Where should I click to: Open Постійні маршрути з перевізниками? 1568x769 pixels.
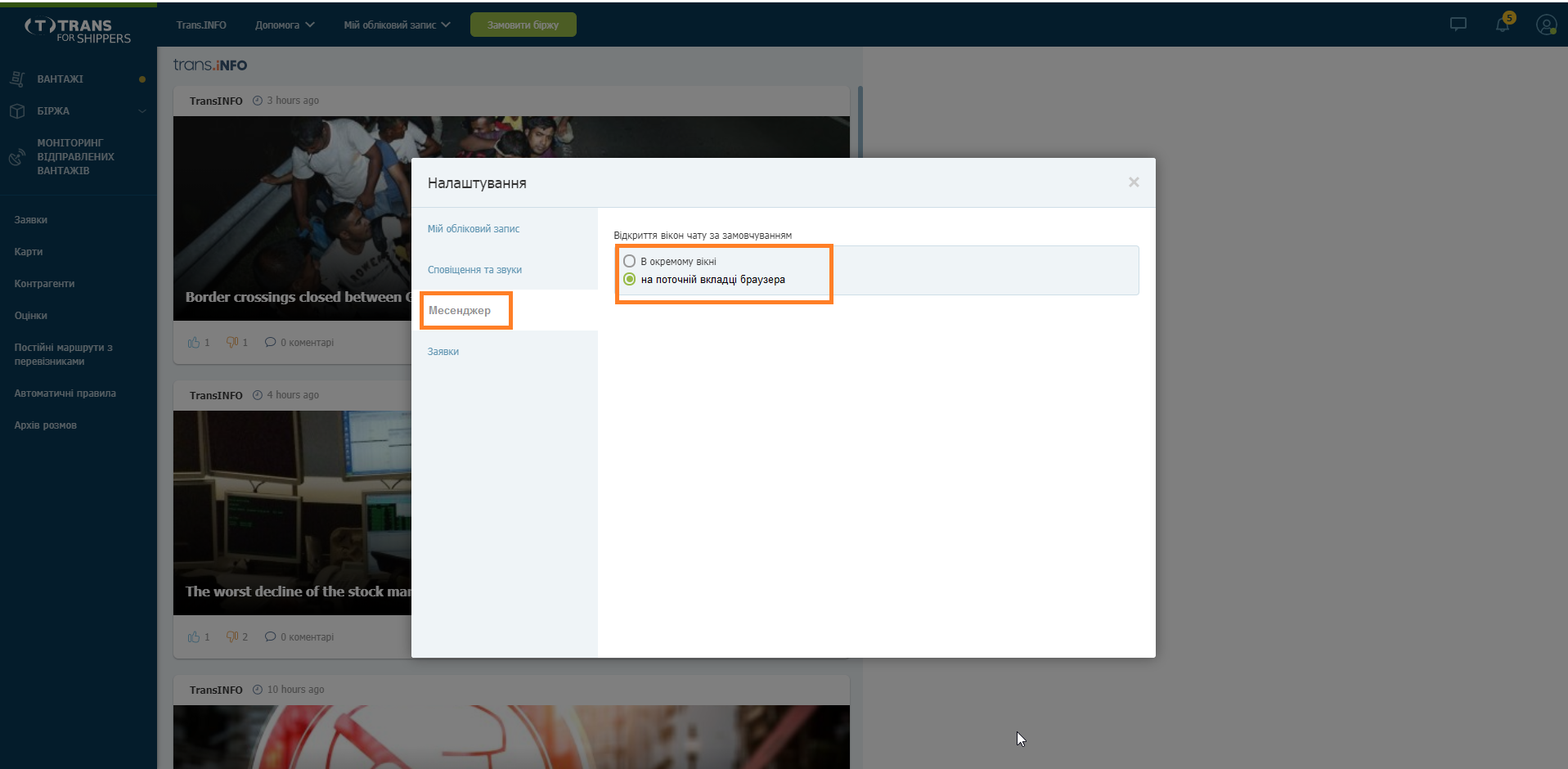click(x=64, y=354)
